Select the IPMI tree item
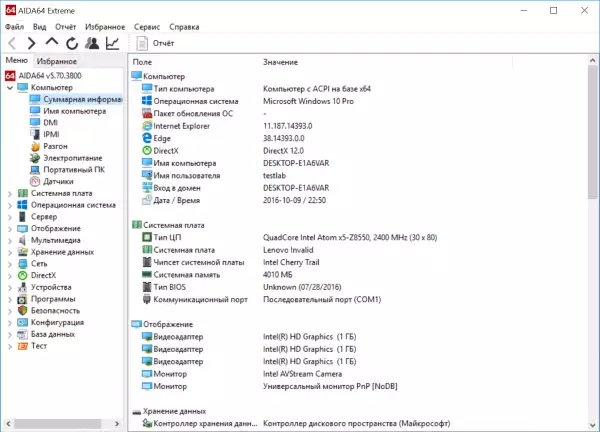Screen dimensions: 600x432 [51, 134]
